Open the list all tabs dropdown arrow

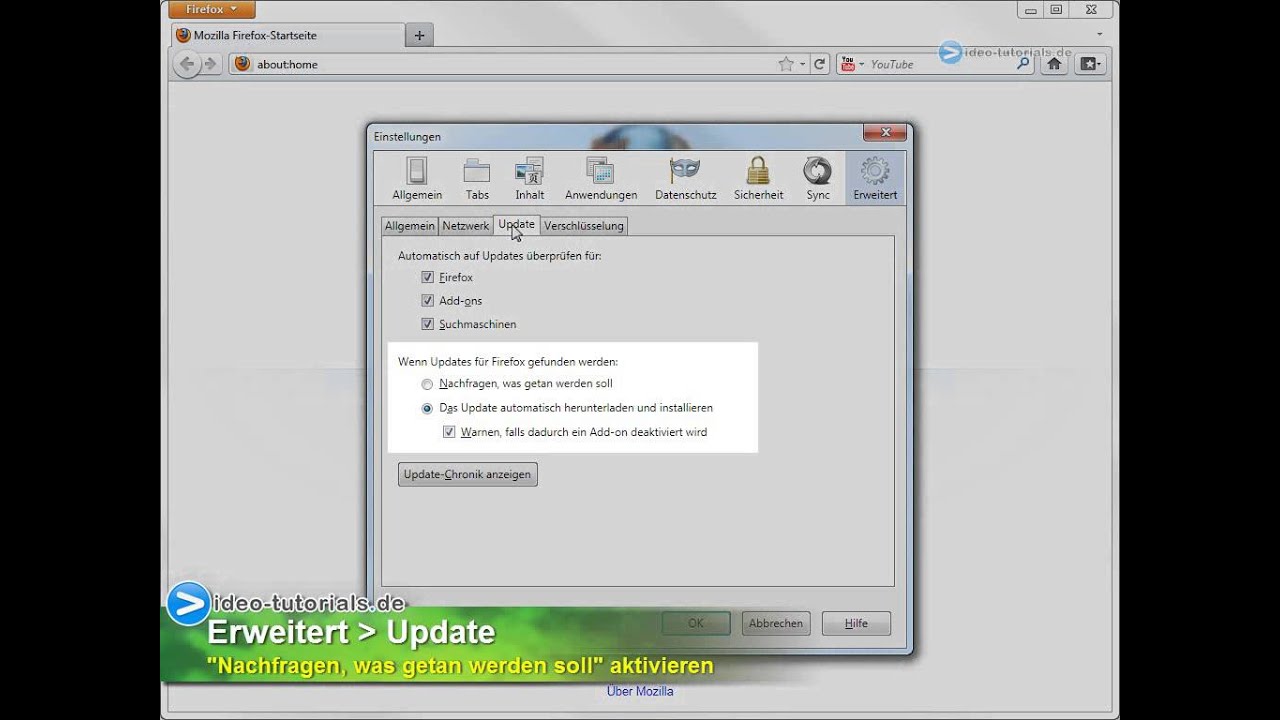click(x=1100, y=35)
